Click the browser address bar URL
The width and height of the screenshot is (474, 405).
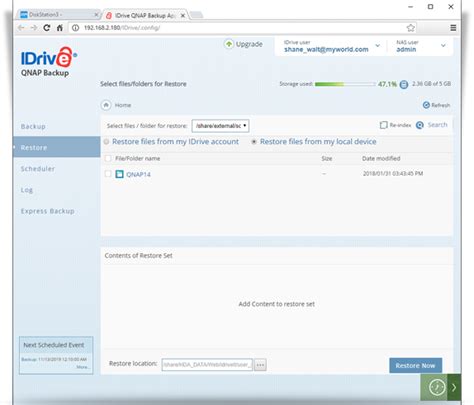122,28
